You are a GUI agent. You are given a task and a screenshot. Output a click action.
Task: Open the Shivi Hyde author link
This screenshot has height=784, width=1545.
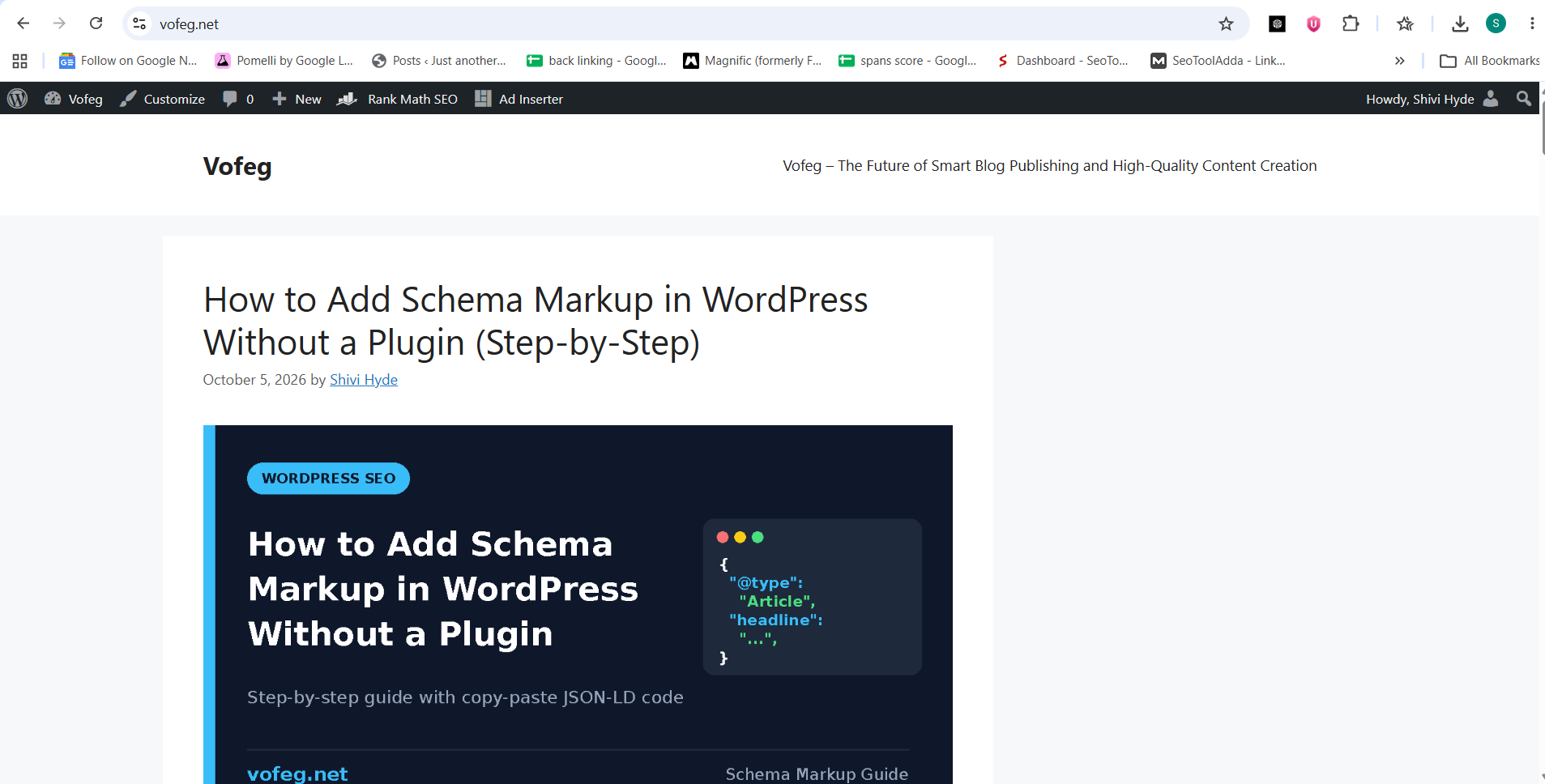click(x=364, y=380)
